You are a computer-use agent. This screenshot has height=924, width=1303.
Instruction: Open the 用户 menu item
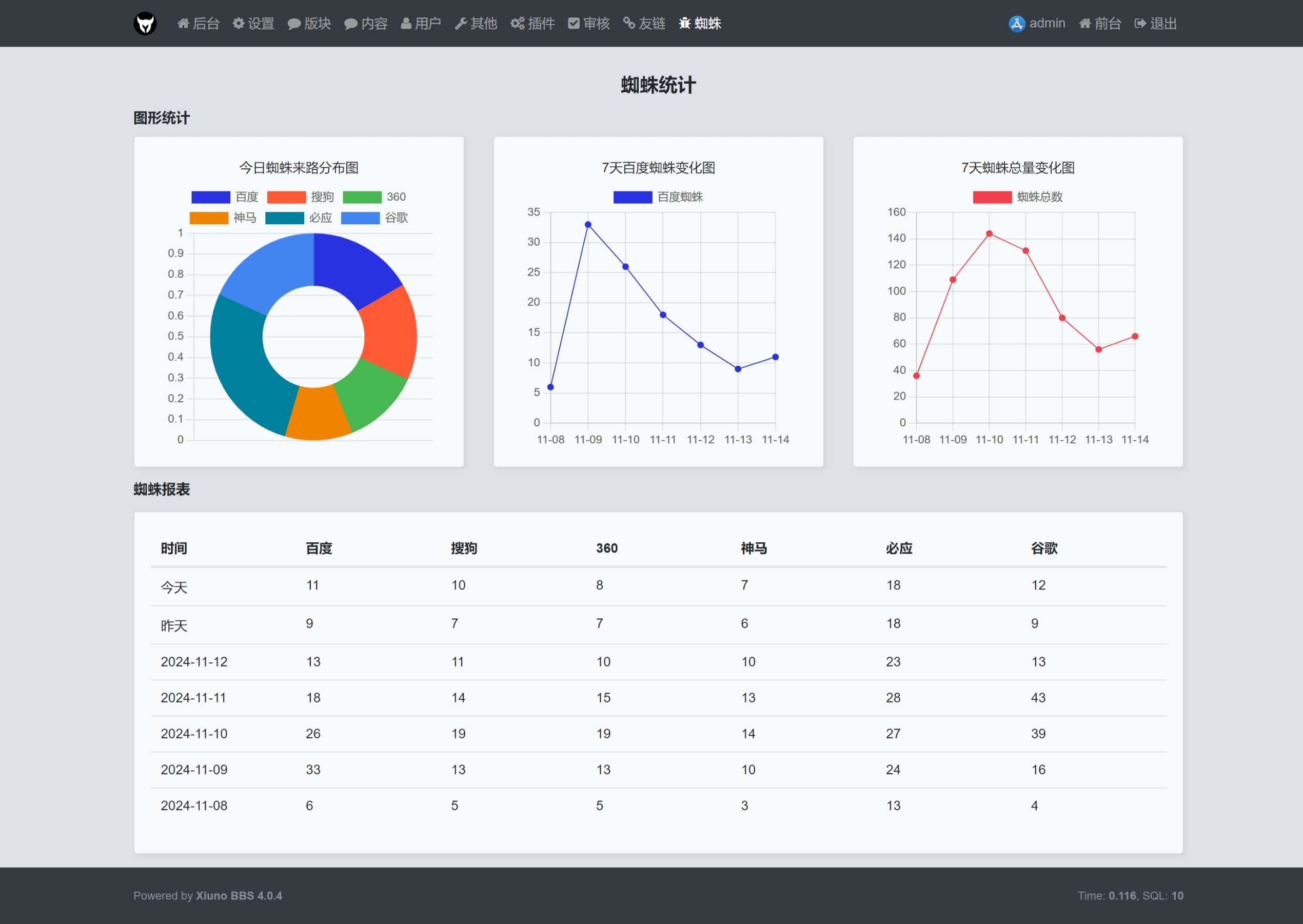coord(422,23)
